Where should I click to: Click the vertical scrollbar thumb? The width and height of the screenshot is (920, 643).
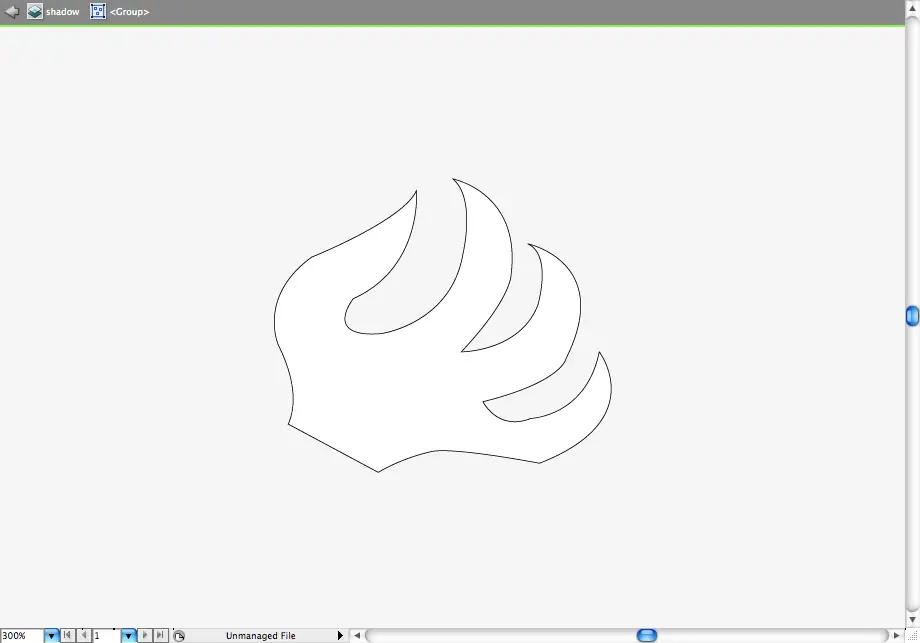(x=912, y=316)
